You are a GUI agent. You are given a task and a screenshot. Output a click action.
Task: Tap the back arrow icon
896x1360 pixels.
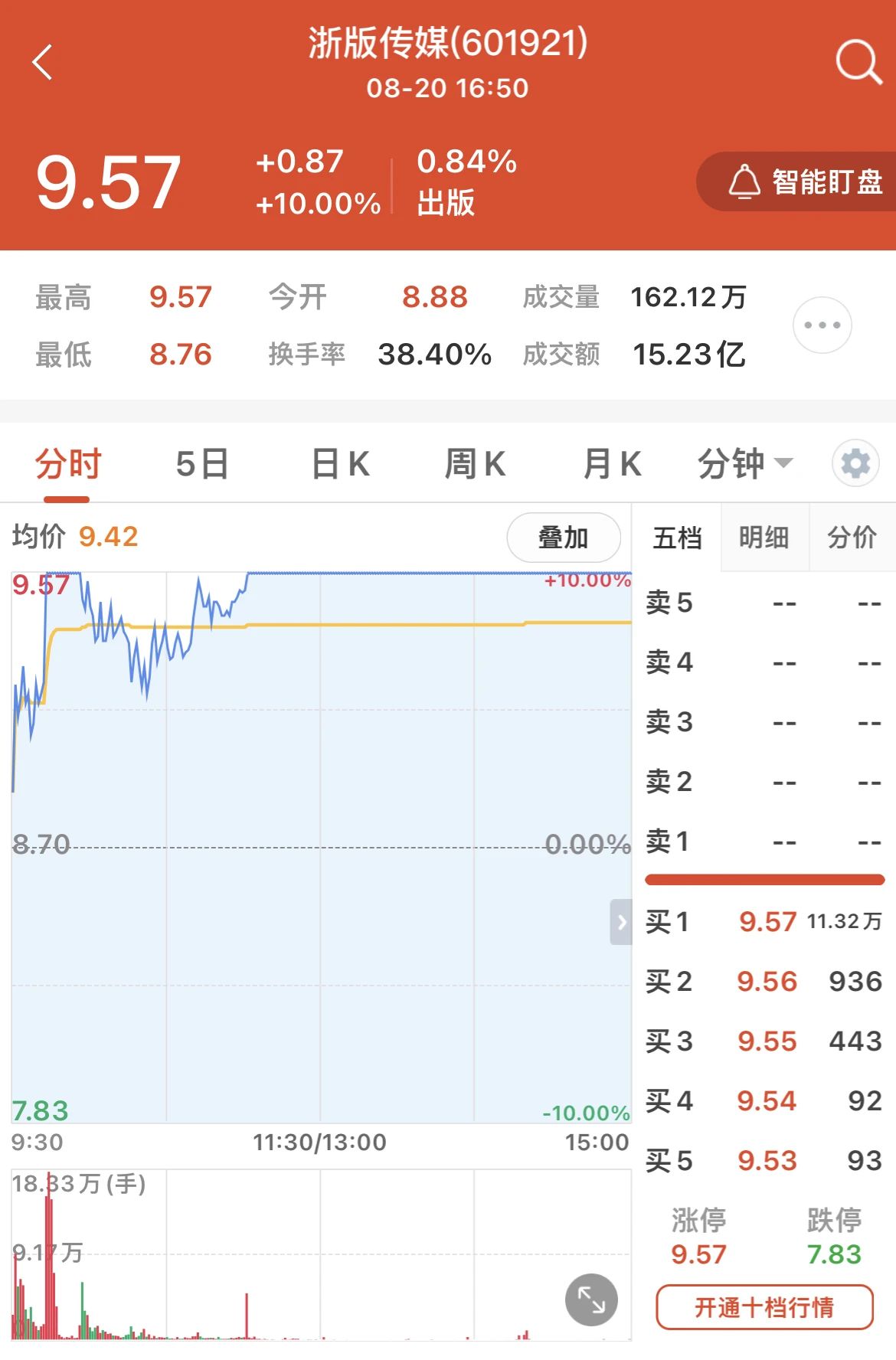(43, 62)
